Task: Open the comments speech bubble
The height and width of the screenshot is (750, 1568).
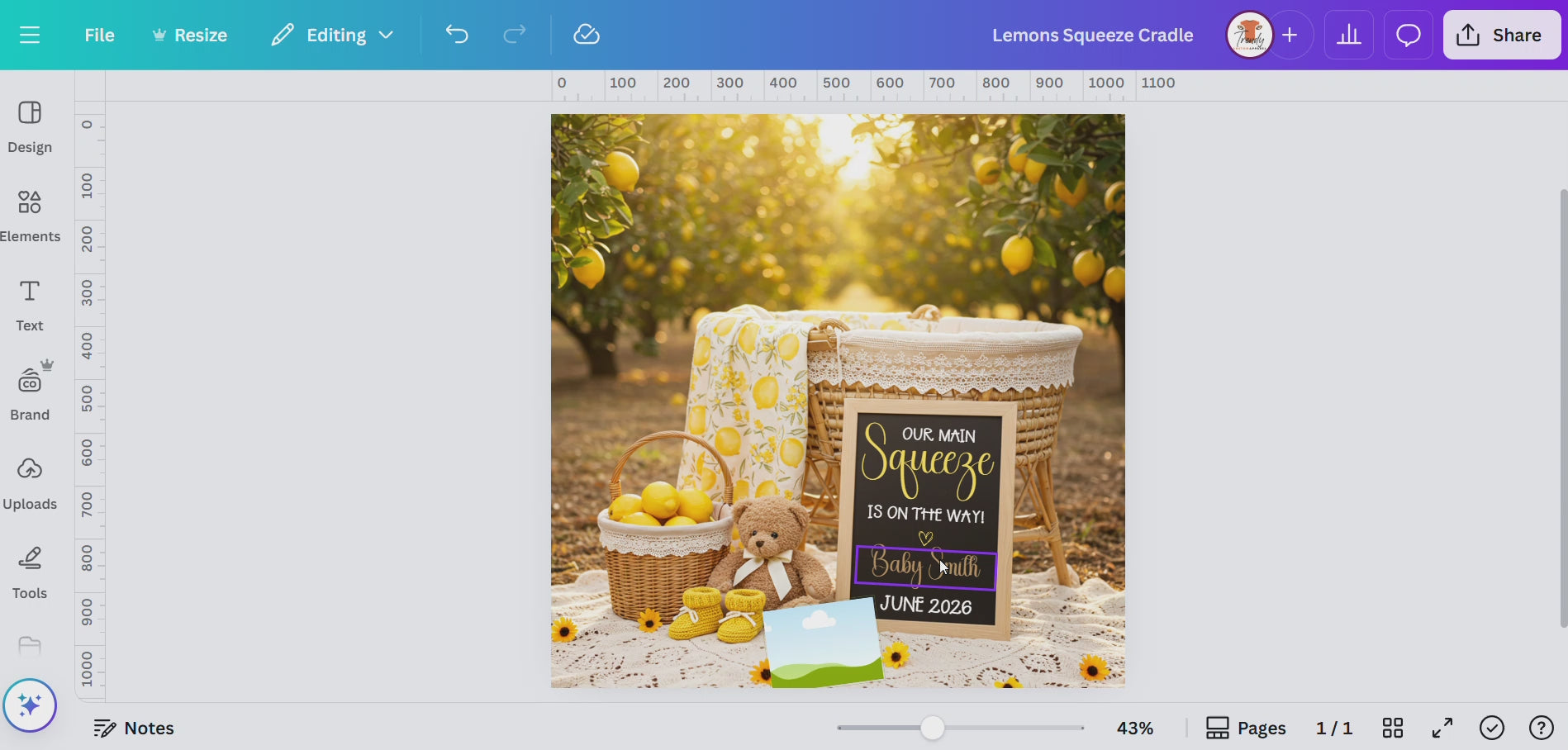Action: click(1408, 35)
